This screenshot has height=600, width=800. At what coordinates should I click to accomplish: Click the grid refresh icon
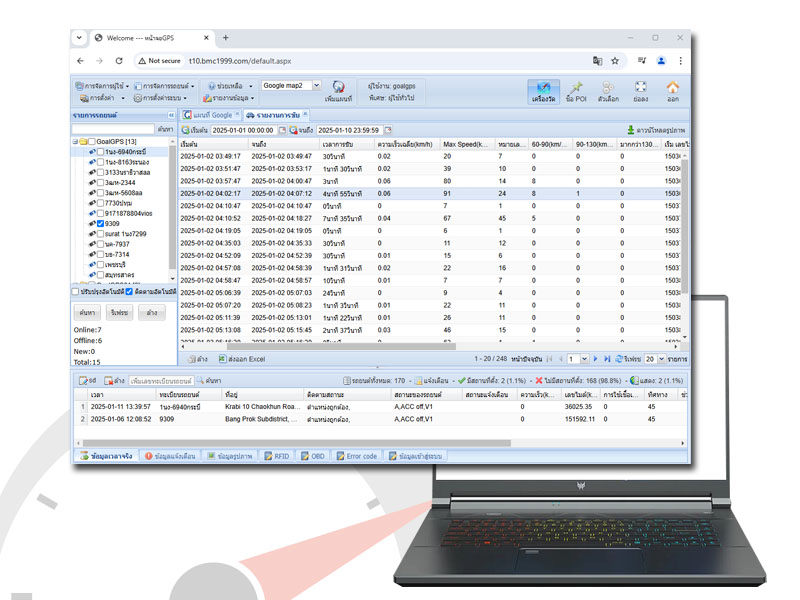(619, 359)
